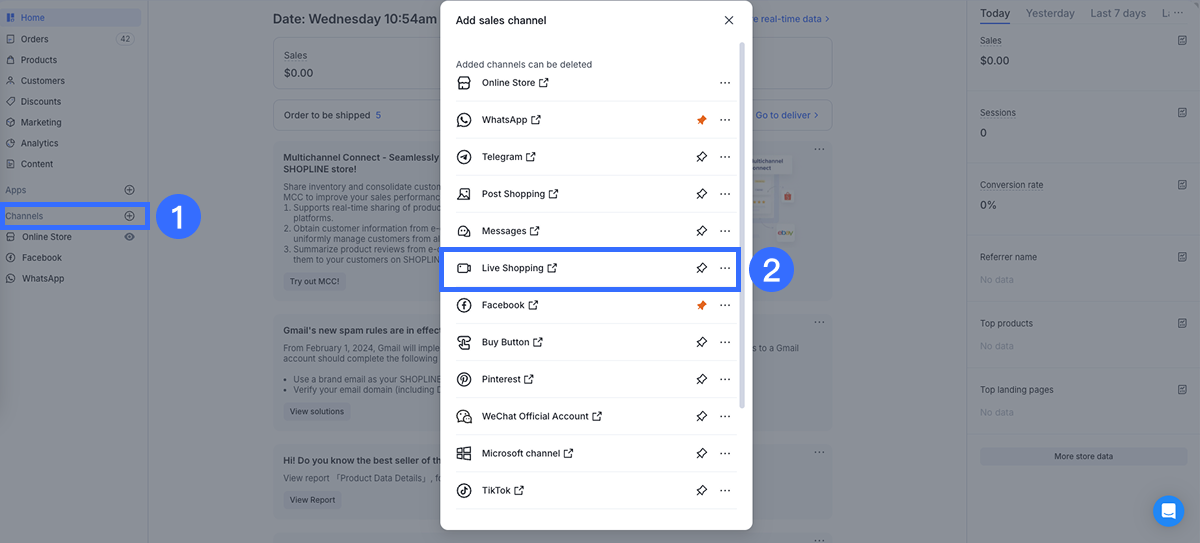Unpin the WhatsApp sales channel
Screen dimensions: 1200x543
(701, 120)
